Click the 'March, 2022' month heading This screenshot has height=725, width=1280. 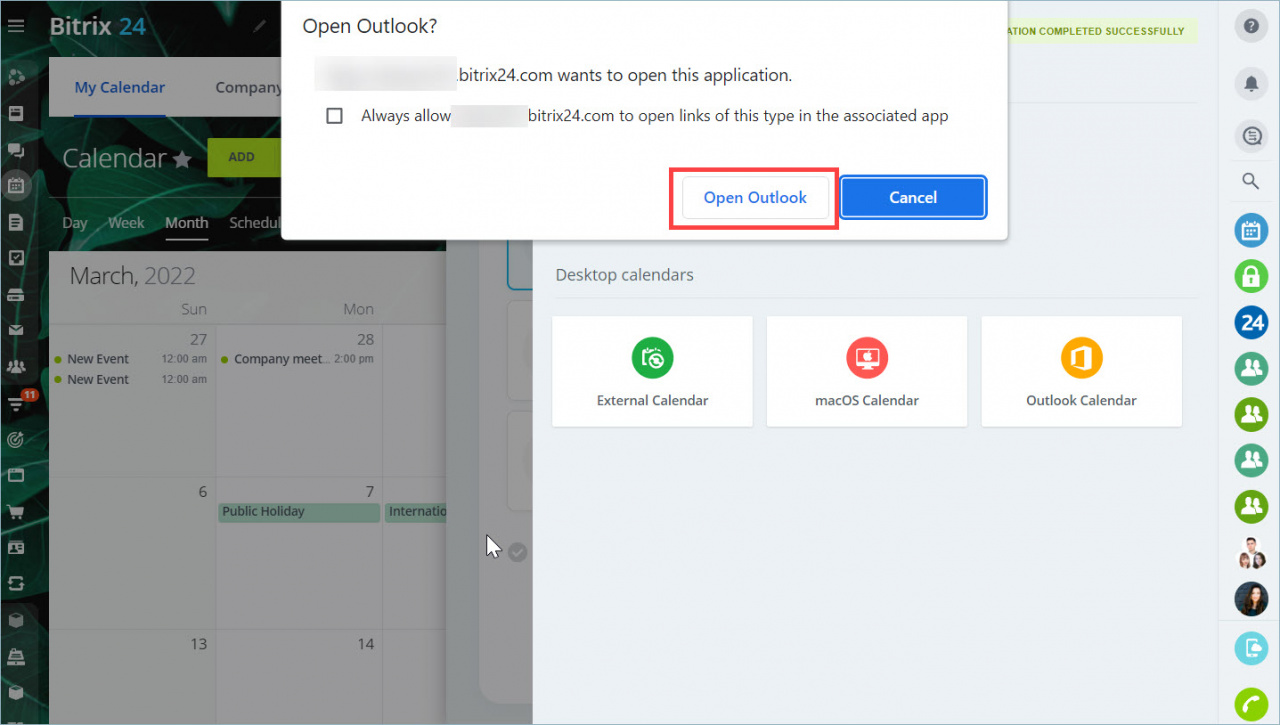click(x=132, y=276)
